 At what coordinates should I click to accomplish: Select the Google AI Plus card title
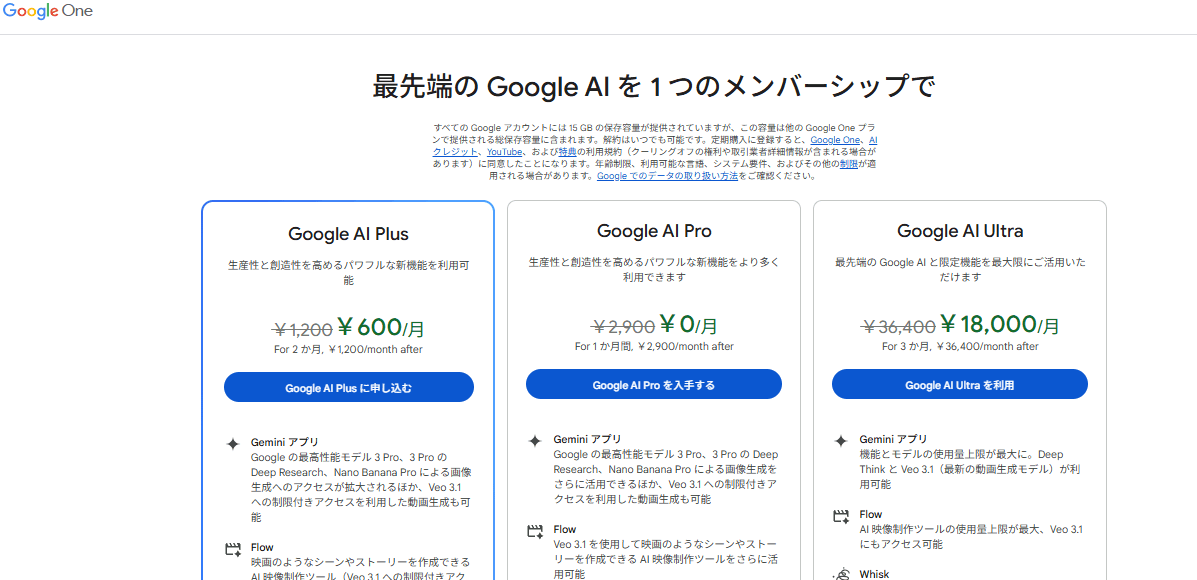(348, 235)
